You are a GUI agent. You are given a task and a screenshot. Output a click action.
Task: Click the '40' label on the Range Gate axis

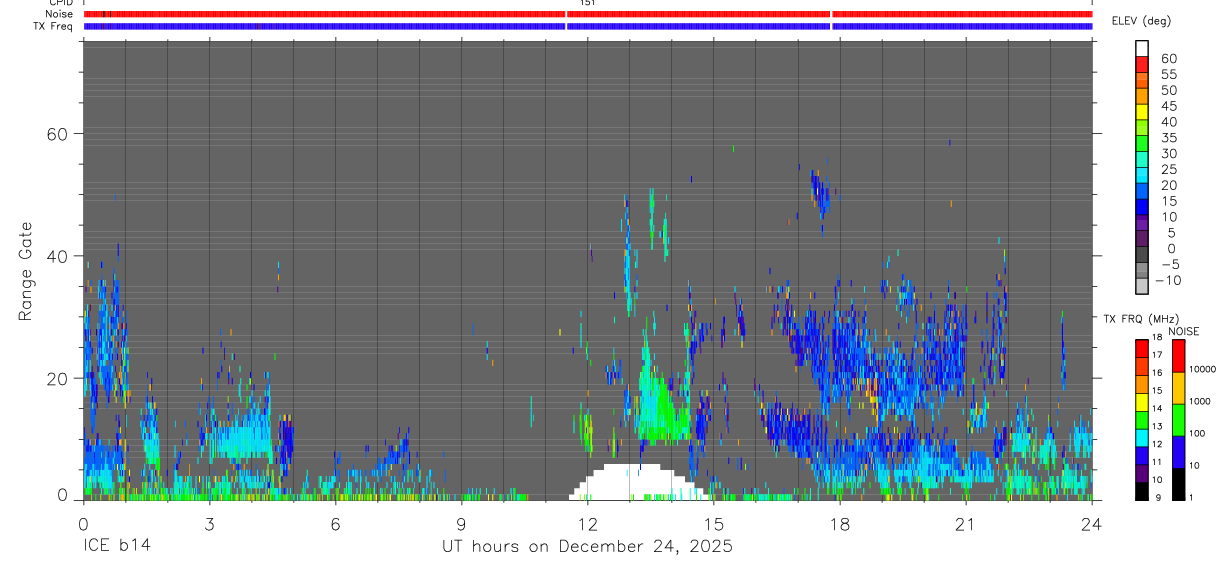click(59, 256)
